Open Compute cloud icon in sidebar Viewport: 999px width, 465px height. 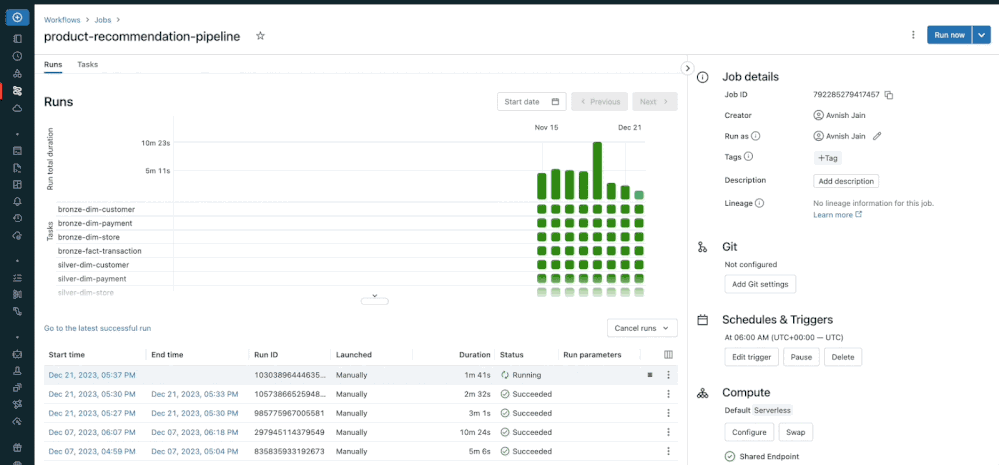[x=17, y=108]
